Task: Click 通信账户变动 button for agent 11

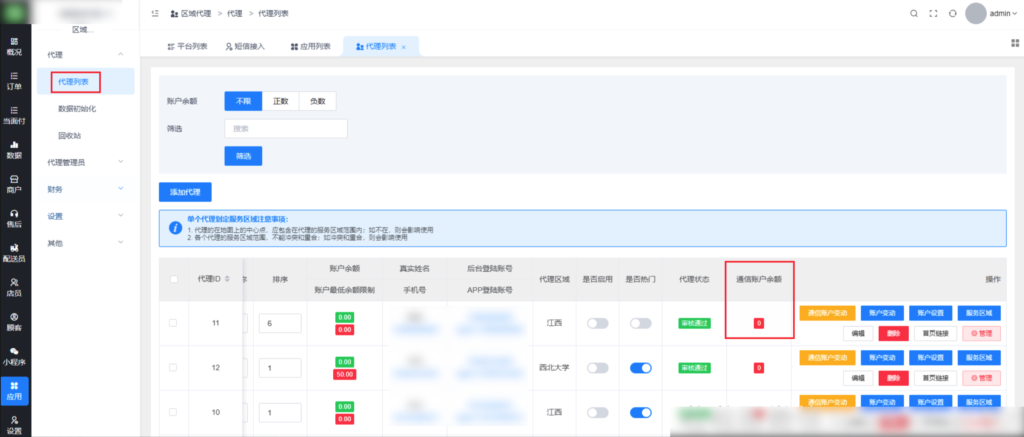Action: click(x=827, y=313)
